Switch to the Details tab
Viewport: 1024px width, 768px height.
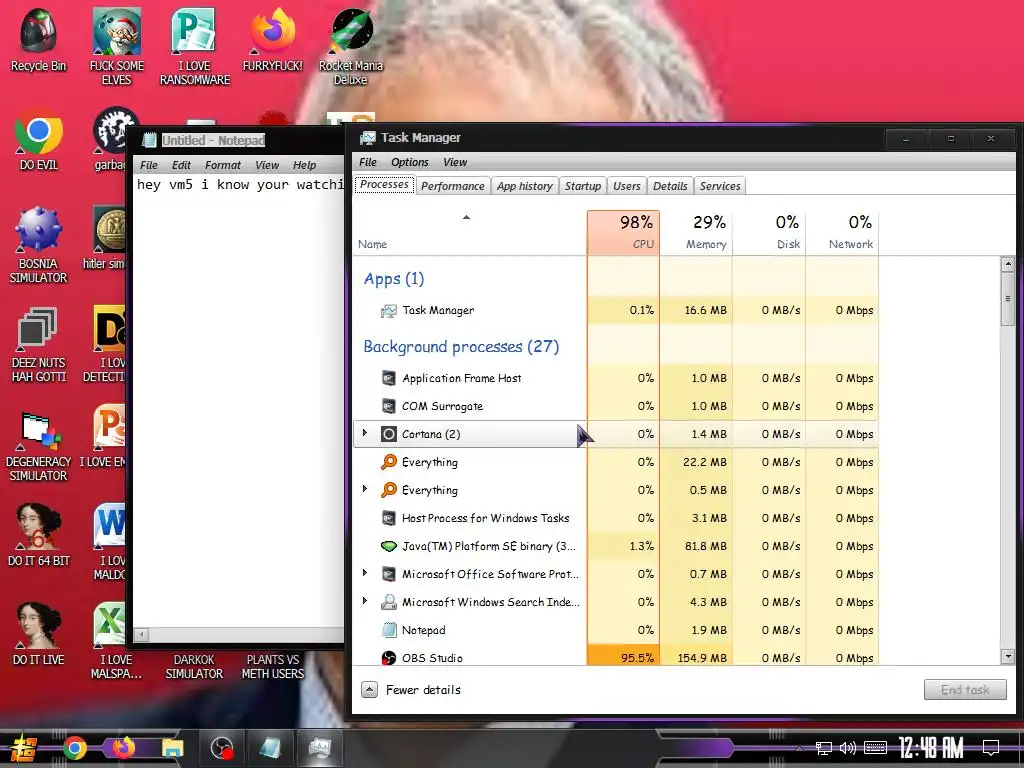[670, 186]
